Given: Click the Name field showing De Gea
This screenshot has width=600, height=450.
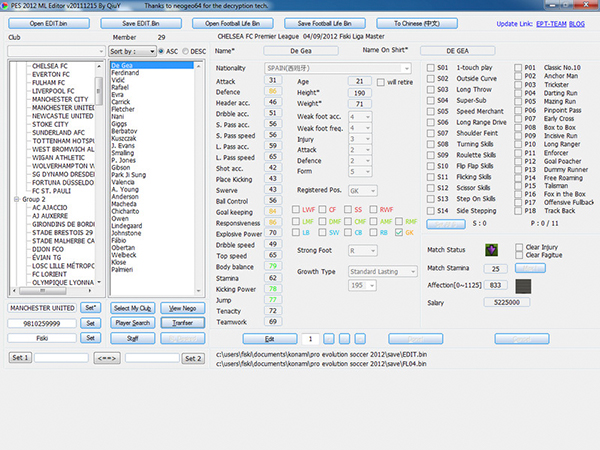Looking at the screenshot, I should click(301, 51).
